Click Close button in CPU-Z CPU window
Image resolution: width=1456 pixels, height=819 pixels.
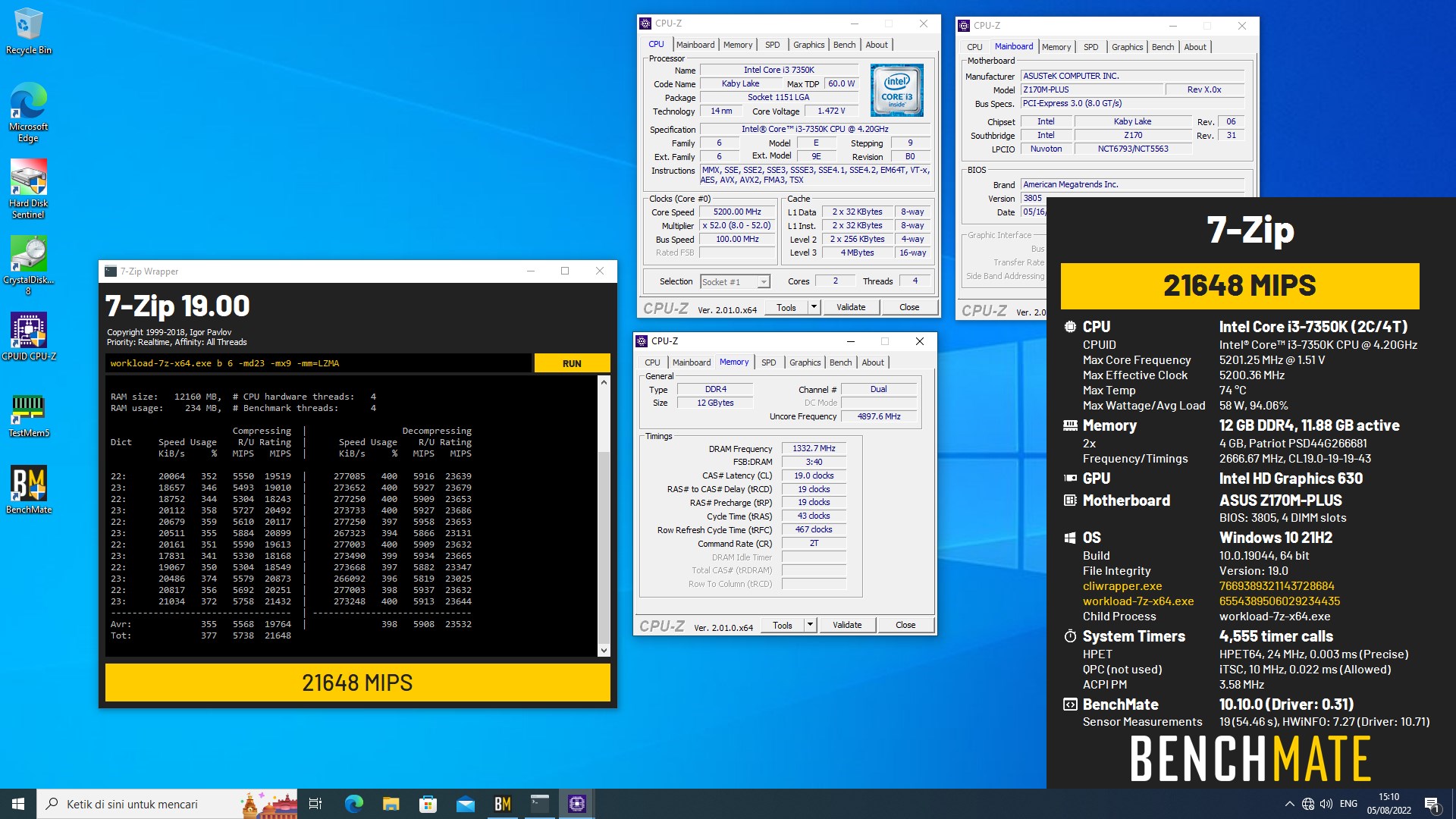[909, 307]
